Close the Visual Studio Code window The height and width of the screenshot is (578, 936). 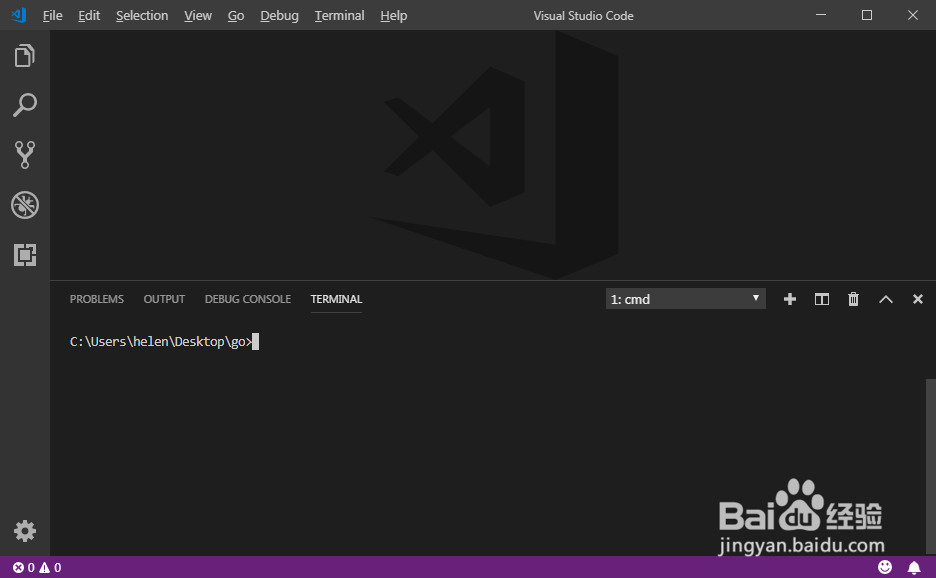(x=913, y=15)
